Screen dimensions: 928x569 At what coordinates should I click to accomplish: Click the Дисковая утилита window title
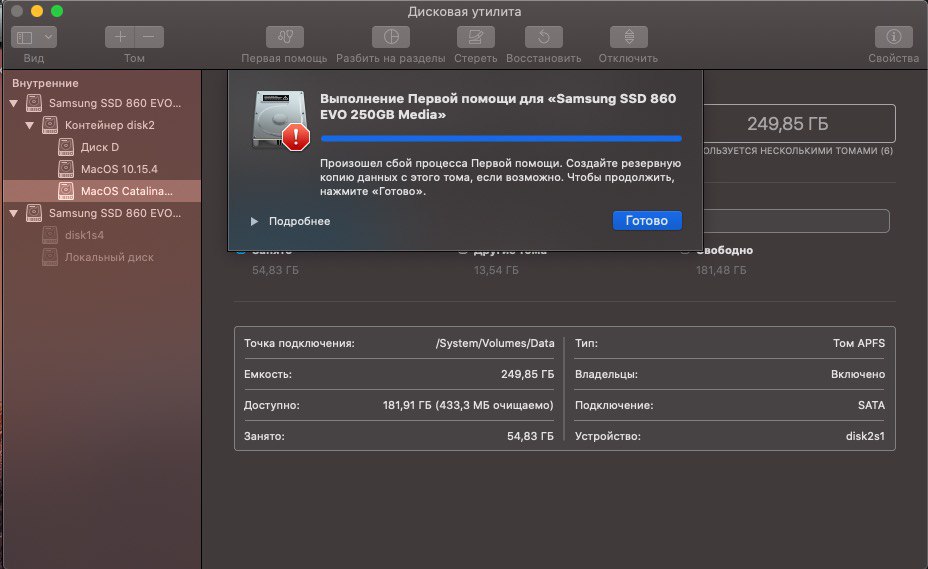pos(464,11)
